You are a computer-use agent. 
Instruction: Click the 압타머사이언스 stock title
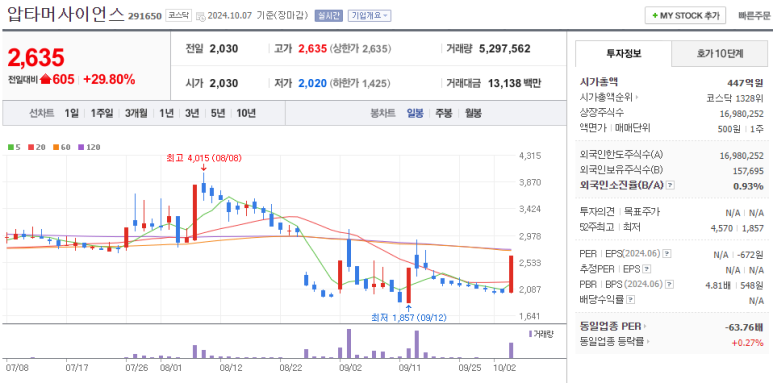click(x=66, y=15)
